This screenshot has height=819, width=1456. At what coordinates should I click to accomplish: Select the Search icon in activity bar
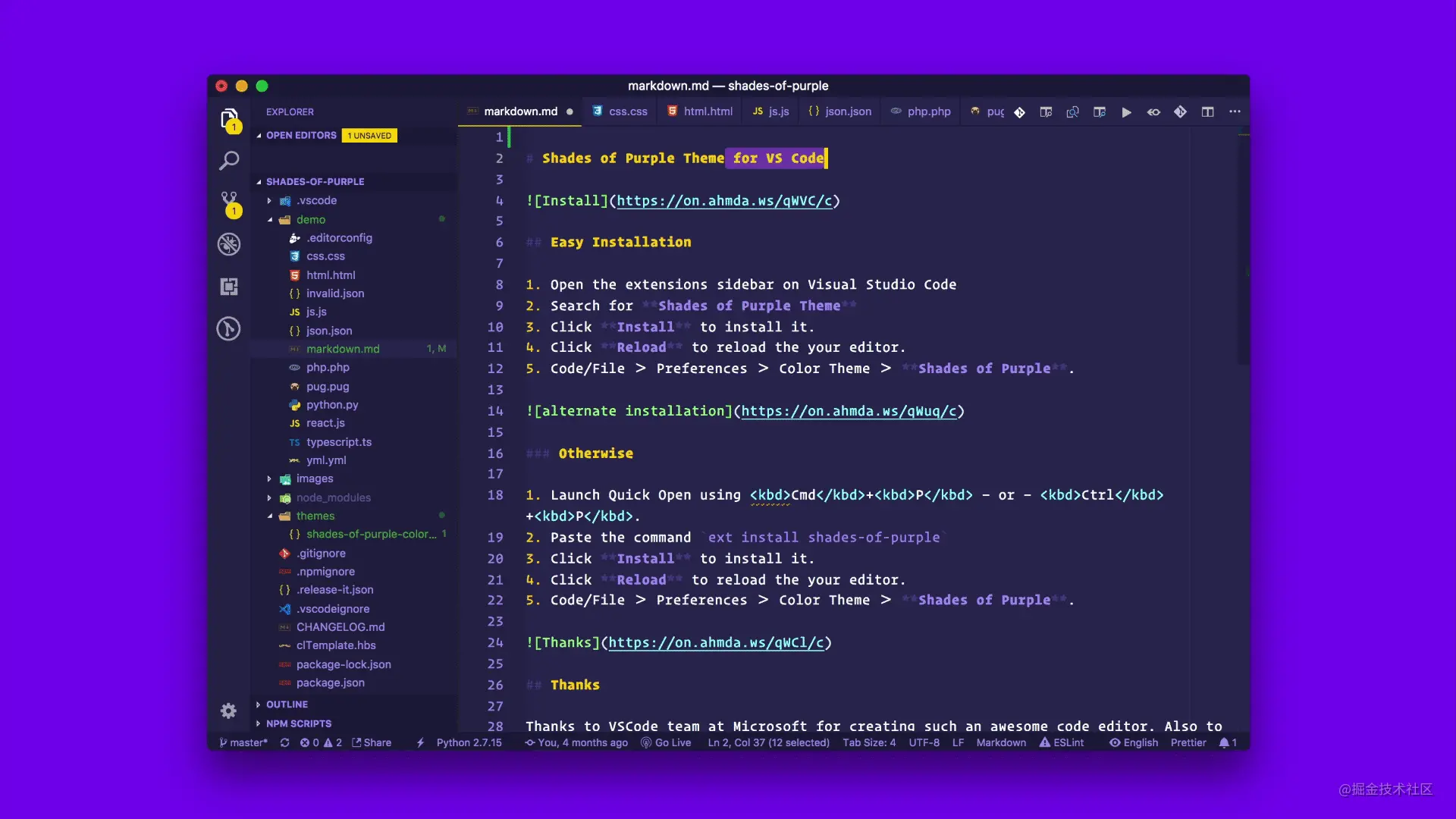coord(229,160)
